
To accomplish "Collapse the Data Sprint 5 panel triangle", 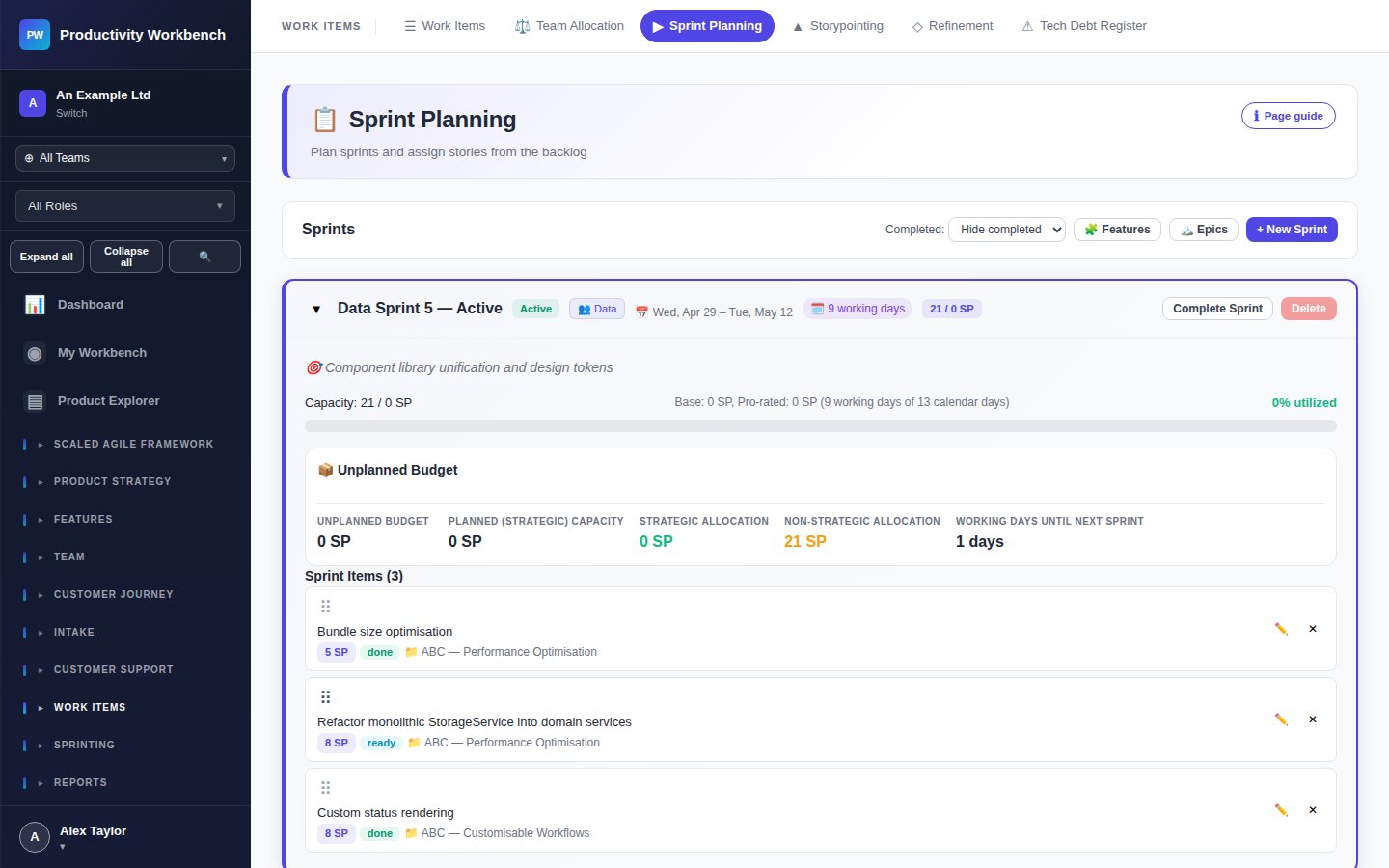I will [316, 310].
